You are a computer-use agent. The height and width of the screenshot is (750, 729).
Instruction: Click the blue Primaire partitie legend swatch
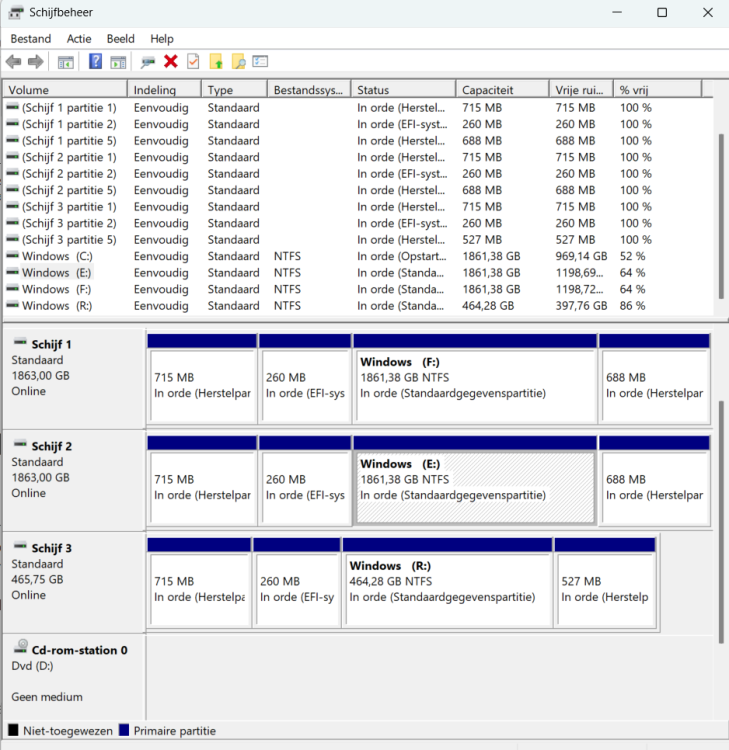pyautogui.click(x=125, y=731)
